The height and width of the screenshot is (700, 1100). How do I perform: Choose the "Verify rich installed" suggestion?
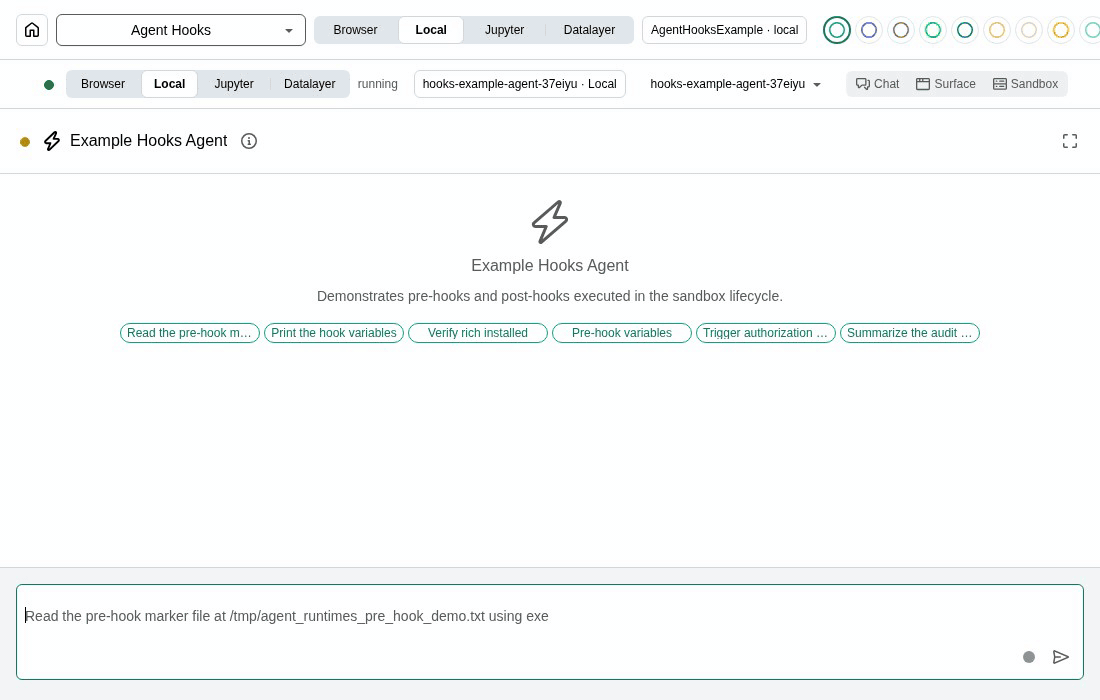(x=478, y=333)
